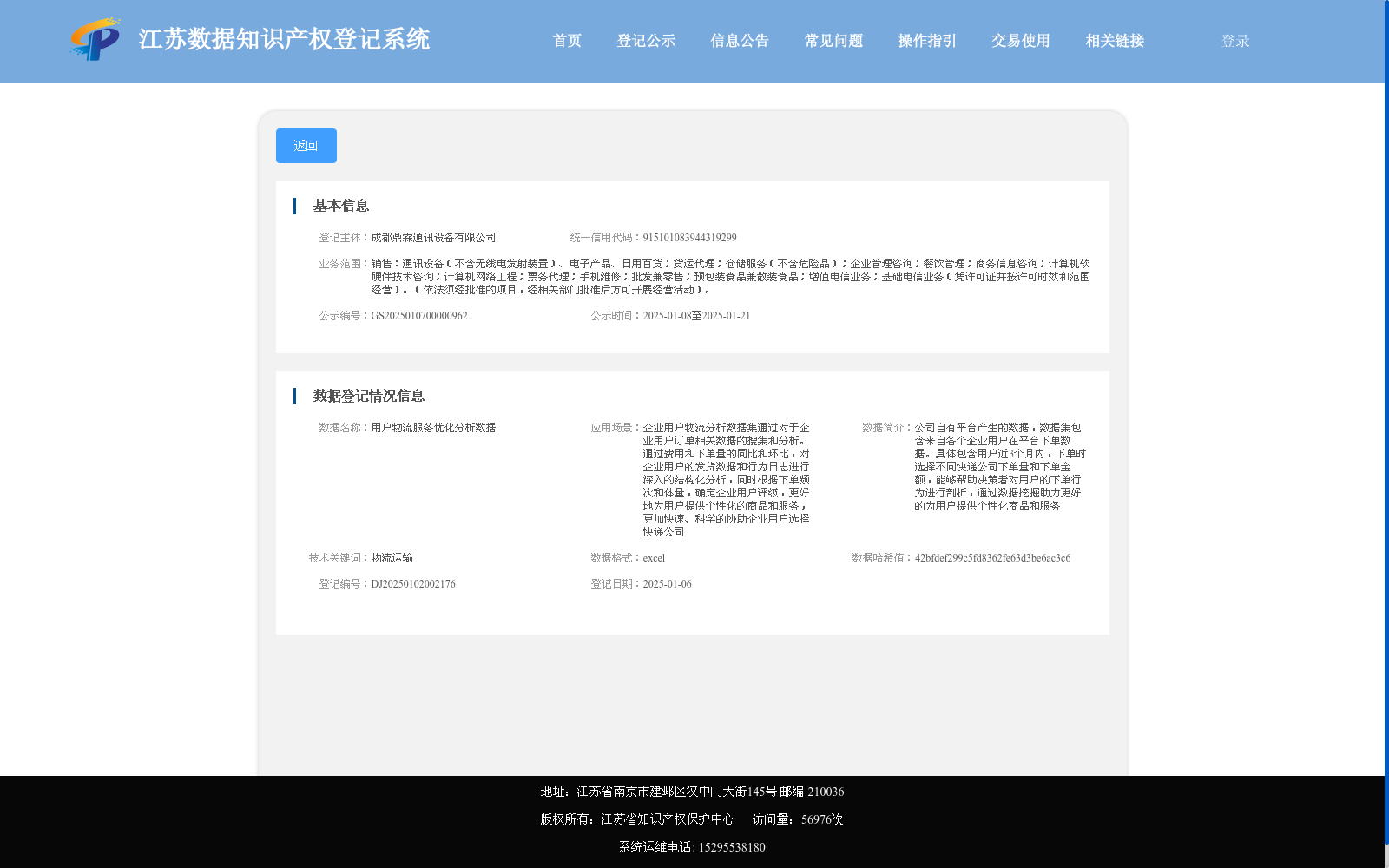Screen dimensions: 1389x868
Task: Go to 信息公告 in the navigation
Action: click(x=740, y=41)
